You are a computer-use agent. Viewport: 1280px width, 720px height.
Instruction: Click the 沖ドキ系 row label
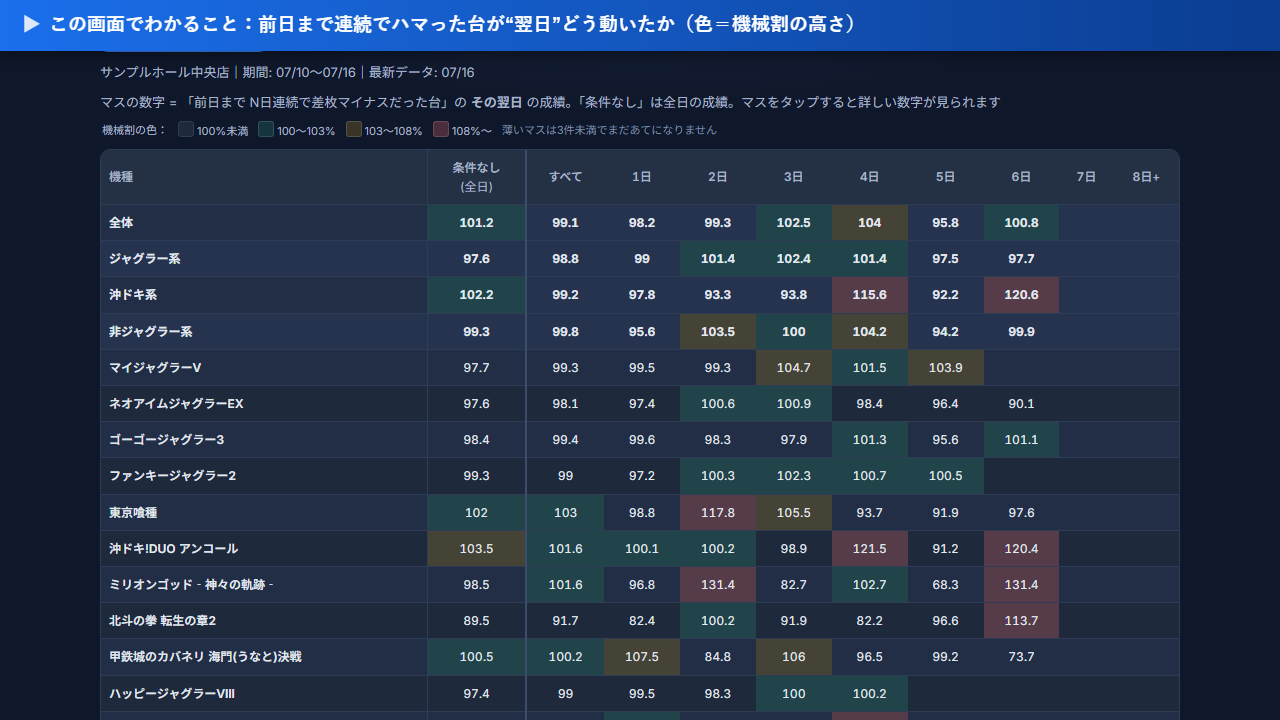point(264,295)
